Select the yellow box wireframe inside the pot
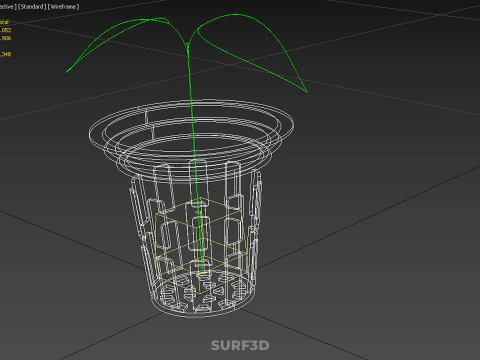Viewport: 480px width, 360px height. point(200,246)
